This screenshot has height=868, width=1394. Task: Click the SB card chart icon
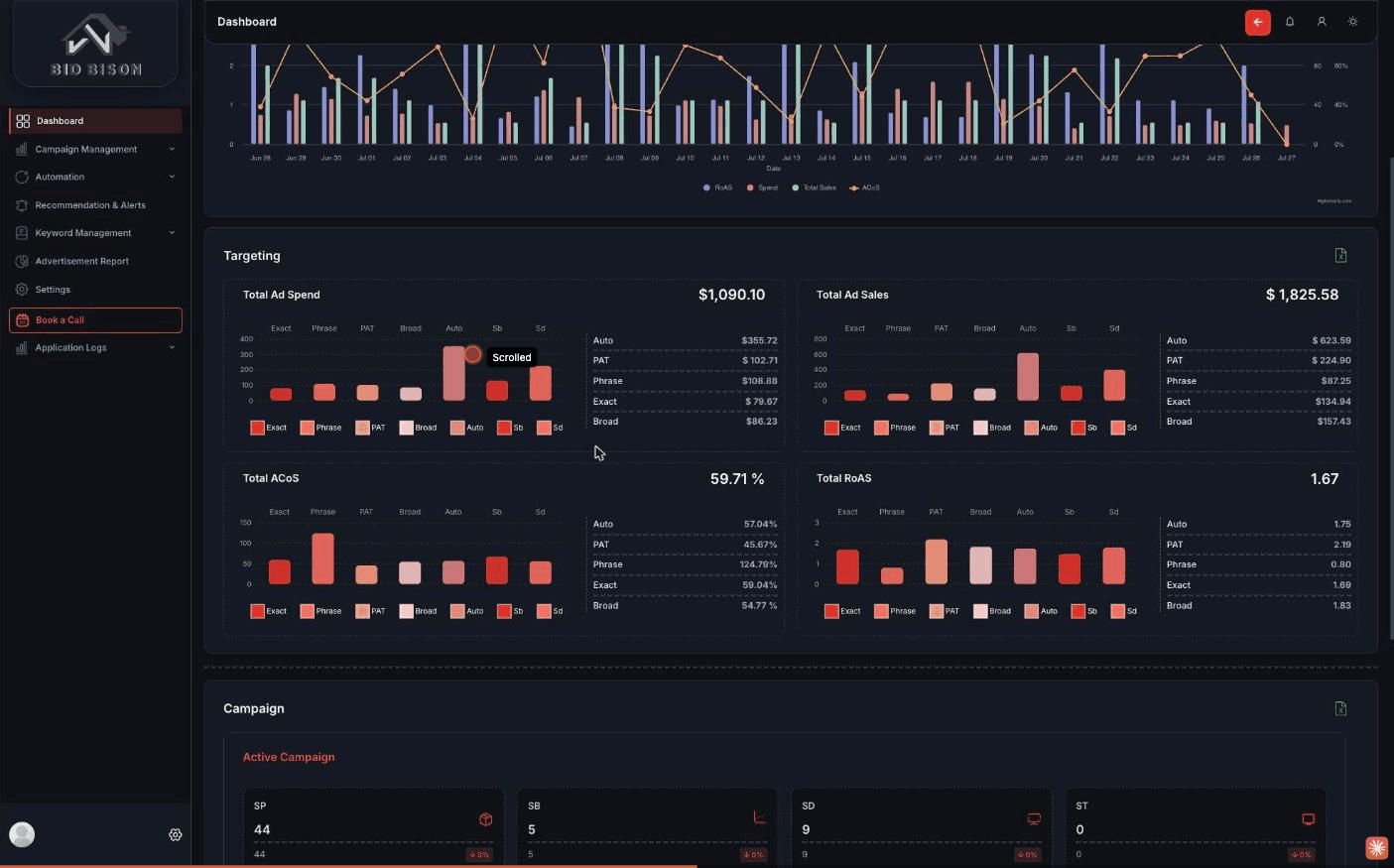coord(759,817)
